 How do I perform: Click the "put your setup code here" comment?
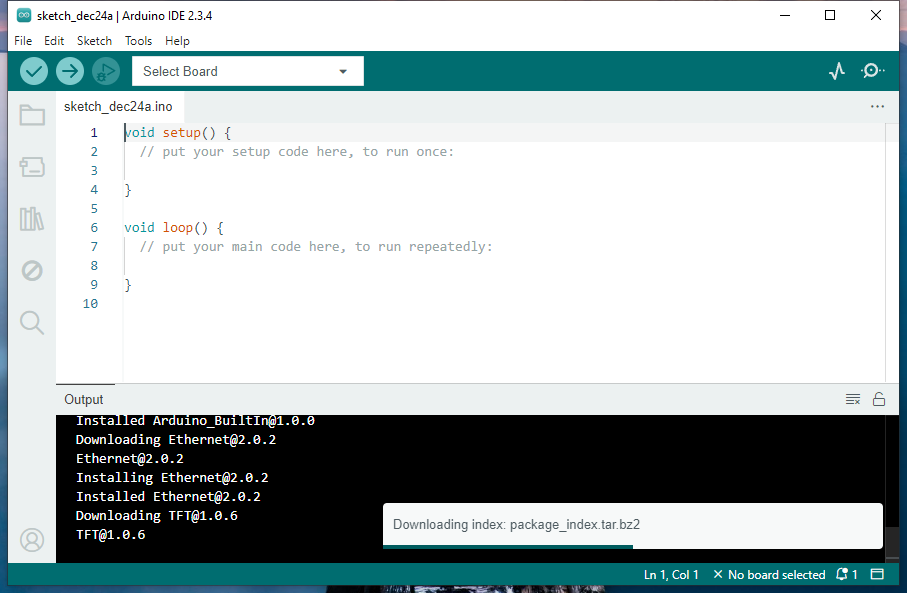(x=297, y=152)
